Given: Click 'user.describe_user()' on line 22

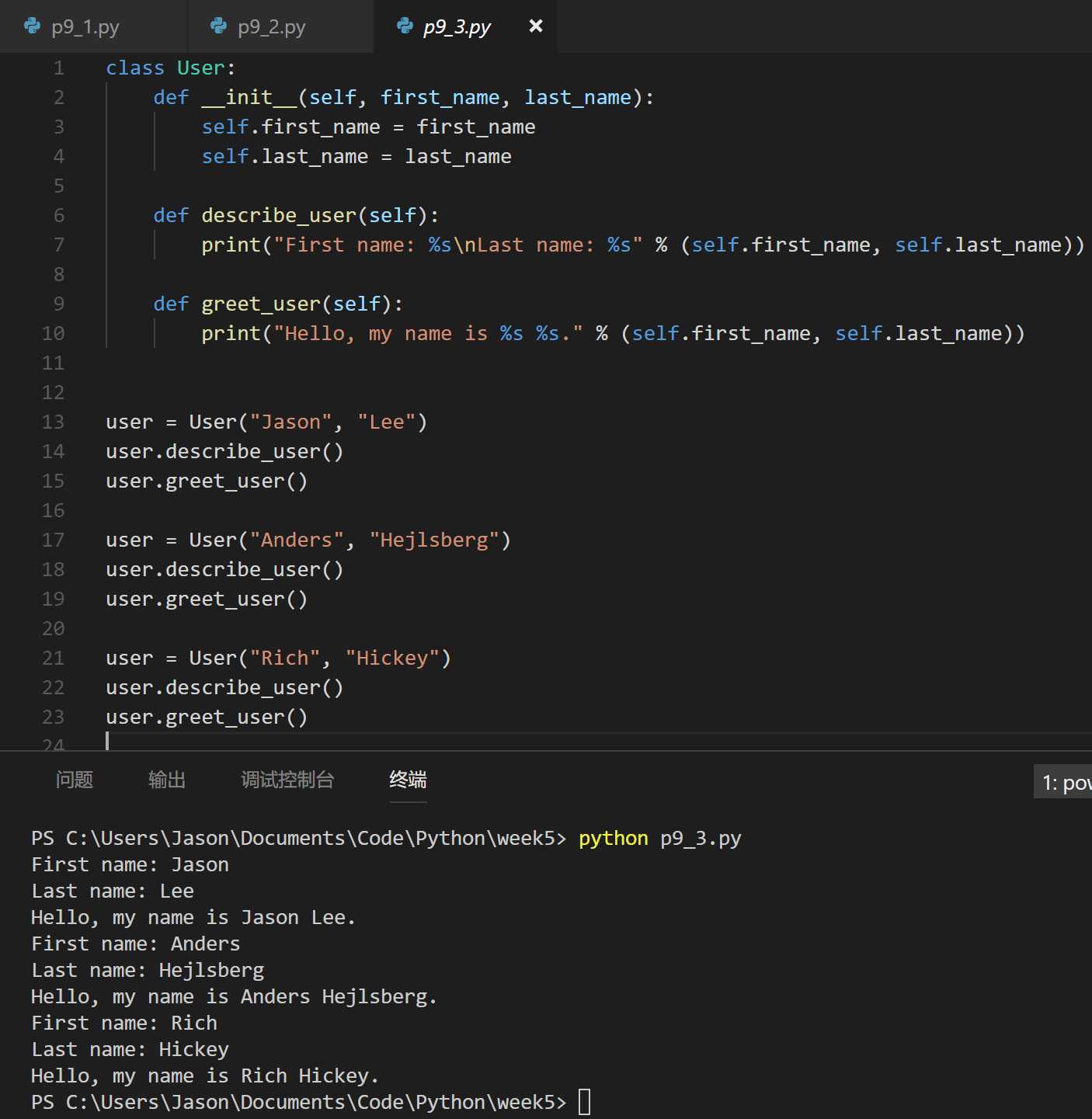Looking at the screenshot, I should (x=224, y=688).
